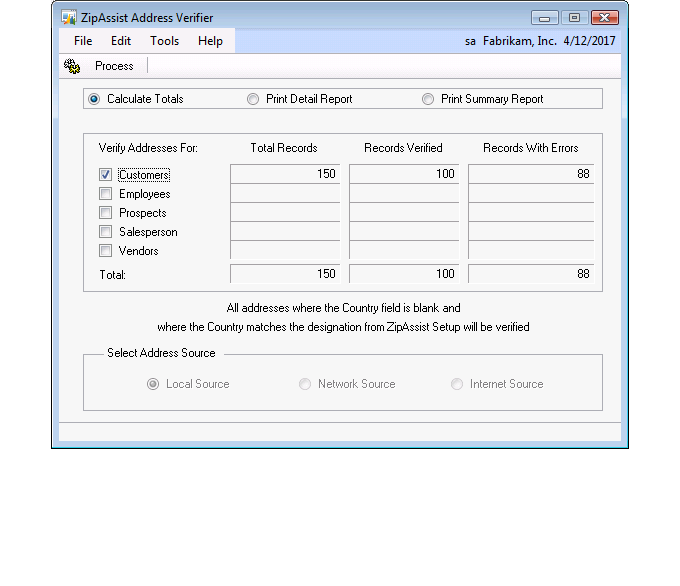
Task: Click the 'Verify Addresses For:' label
Action: 148,148
